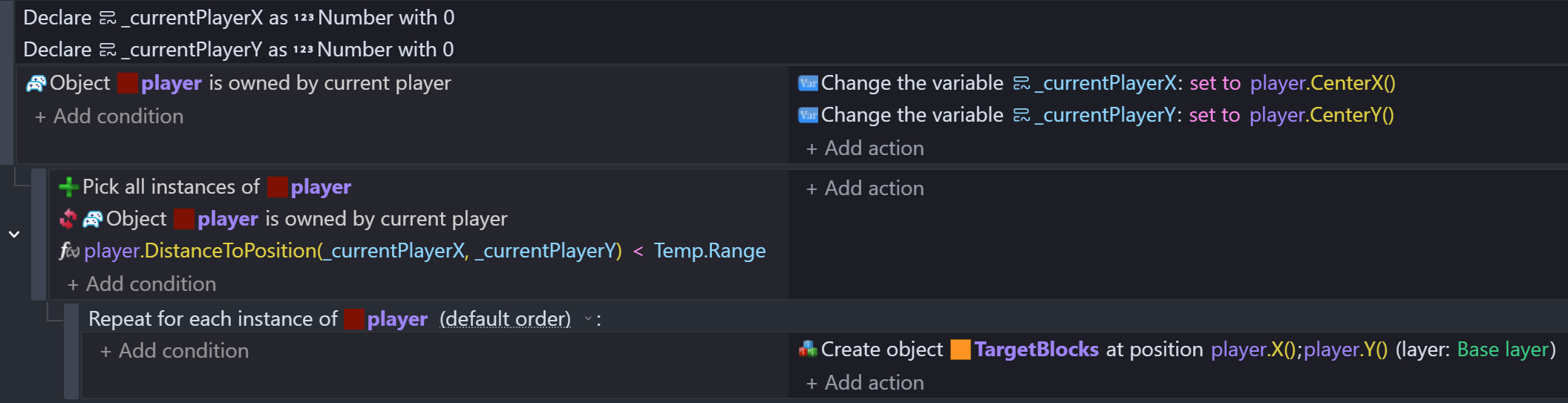This screenshot has height=403, width=1568.
Task: Click the Create object action icon
Action: pyautogui.click(x=808, y=349)
